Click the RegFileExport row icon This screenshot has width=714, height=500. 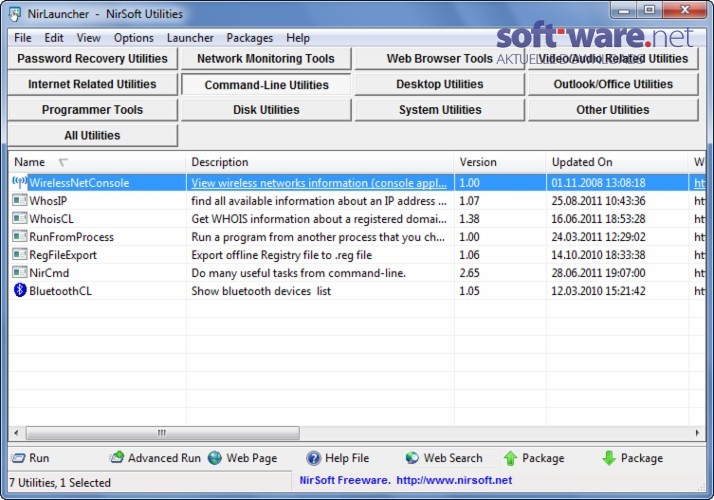20,255
